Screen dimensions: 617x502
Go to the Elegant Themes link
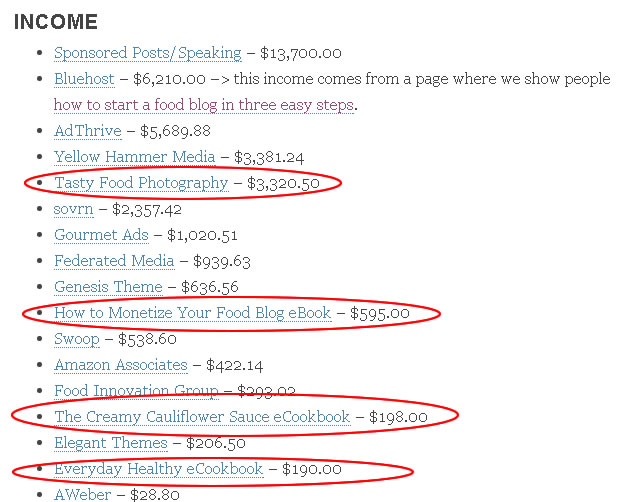[x=111, y=443]
